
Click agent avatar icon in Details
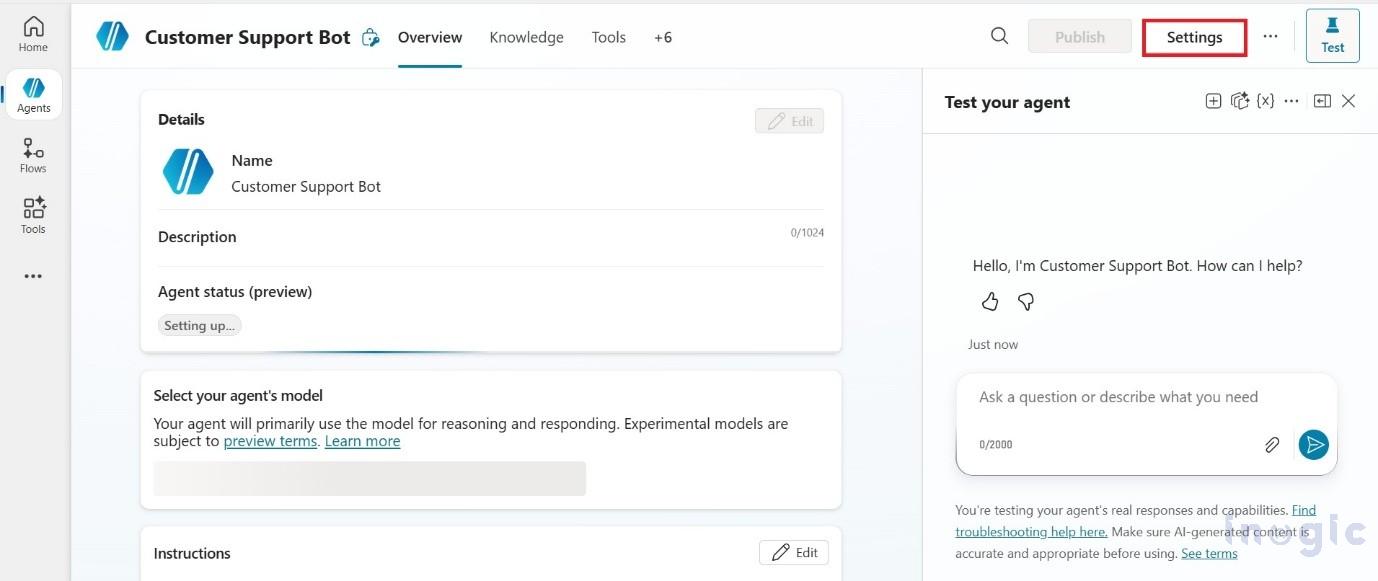[x=188, y=172]
